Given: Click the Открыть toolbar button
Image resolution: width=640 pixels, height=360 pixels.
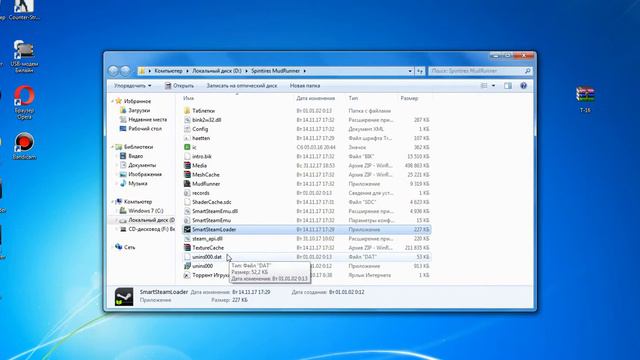Looking at the screenshot, I should pos(179,86).
